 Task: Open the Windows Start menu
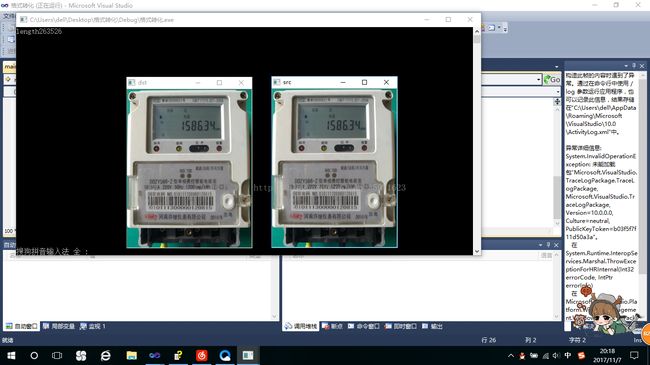coord(11,355)
